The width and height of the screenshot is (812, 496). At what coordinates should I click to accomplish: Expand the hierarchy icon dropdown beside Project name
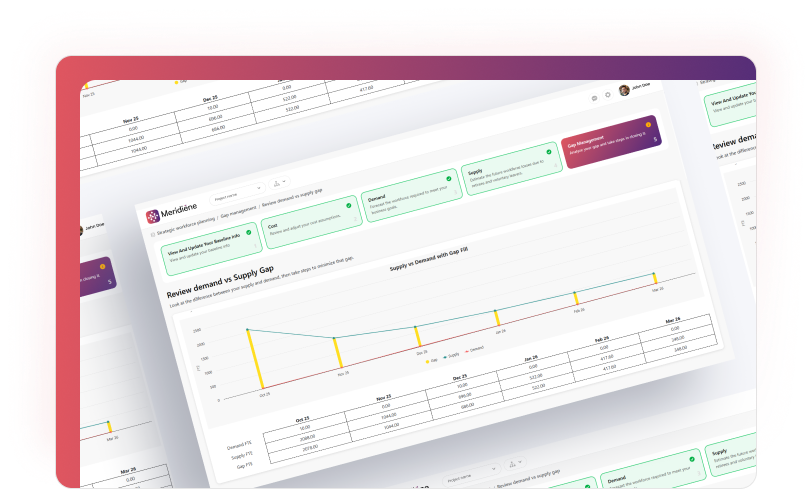(279, 184)
